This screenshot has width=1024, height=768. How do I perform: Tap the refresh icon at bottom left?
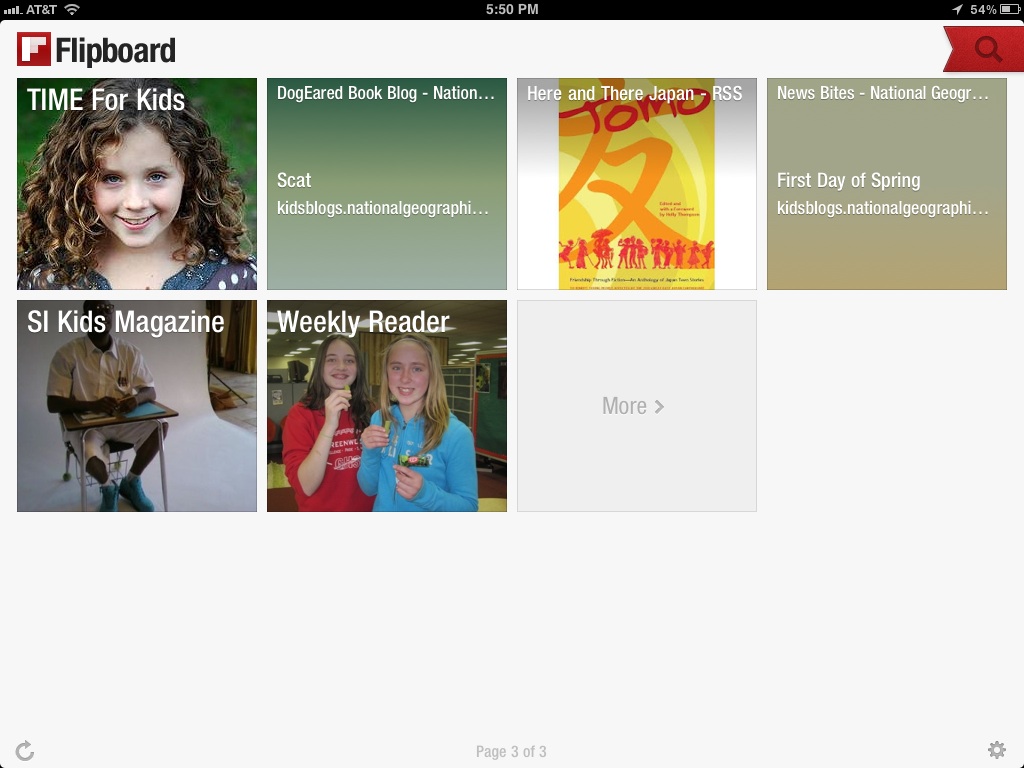(24, 748)
